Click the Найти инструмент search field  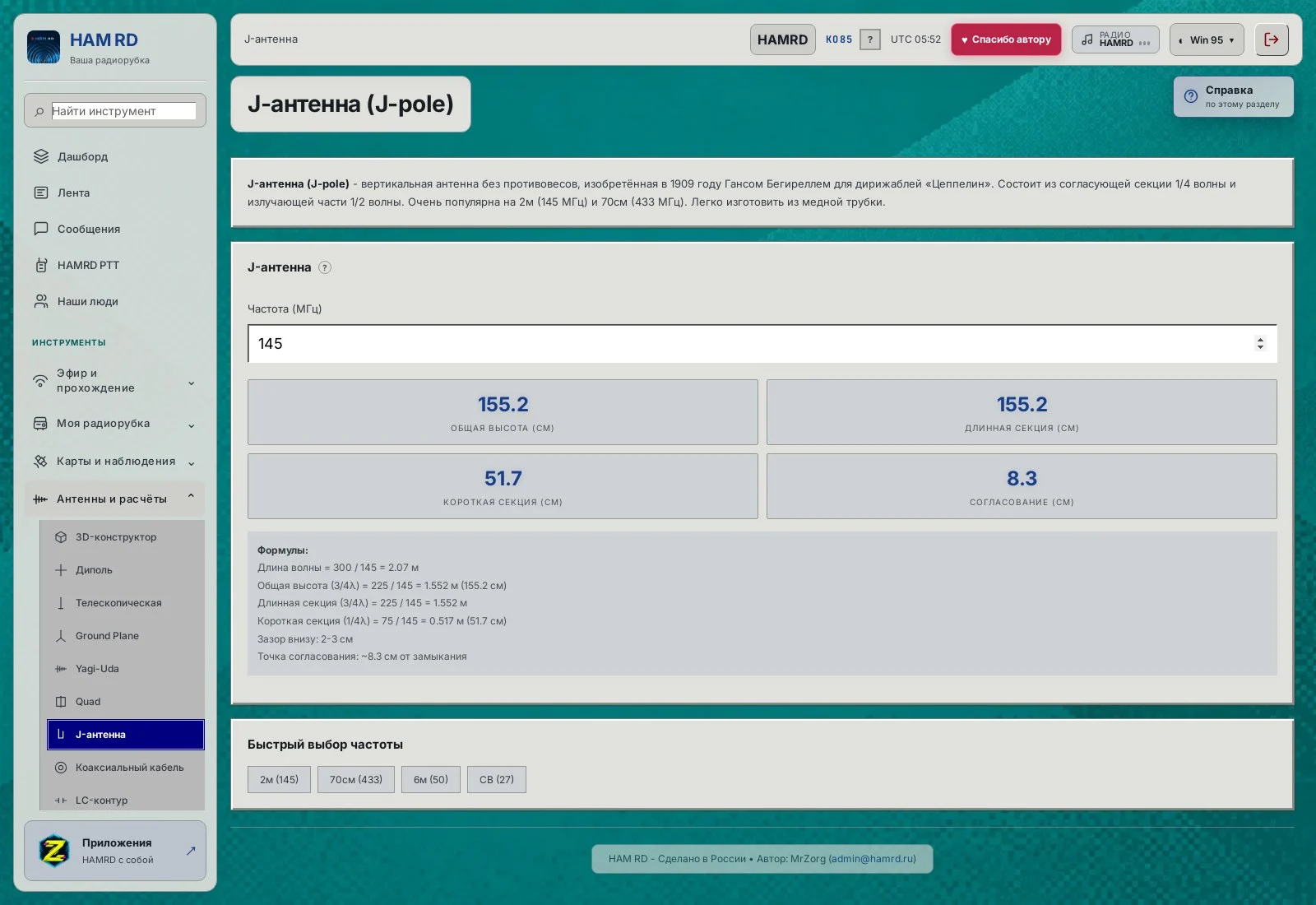[x=123, y=111]
